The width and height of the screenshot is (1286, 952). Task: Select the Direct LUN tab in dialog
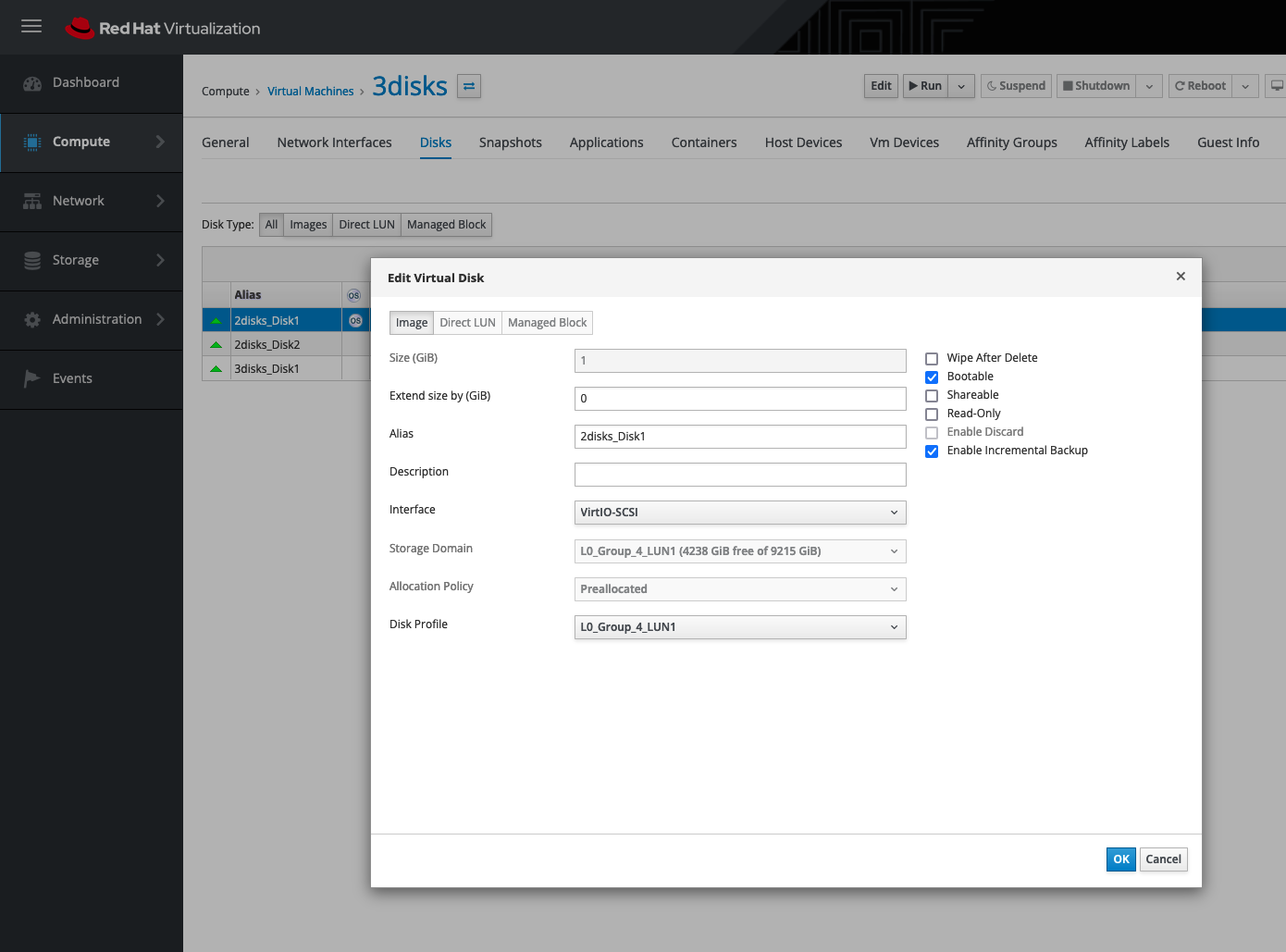pyautogui.click(x=467, y=323)
